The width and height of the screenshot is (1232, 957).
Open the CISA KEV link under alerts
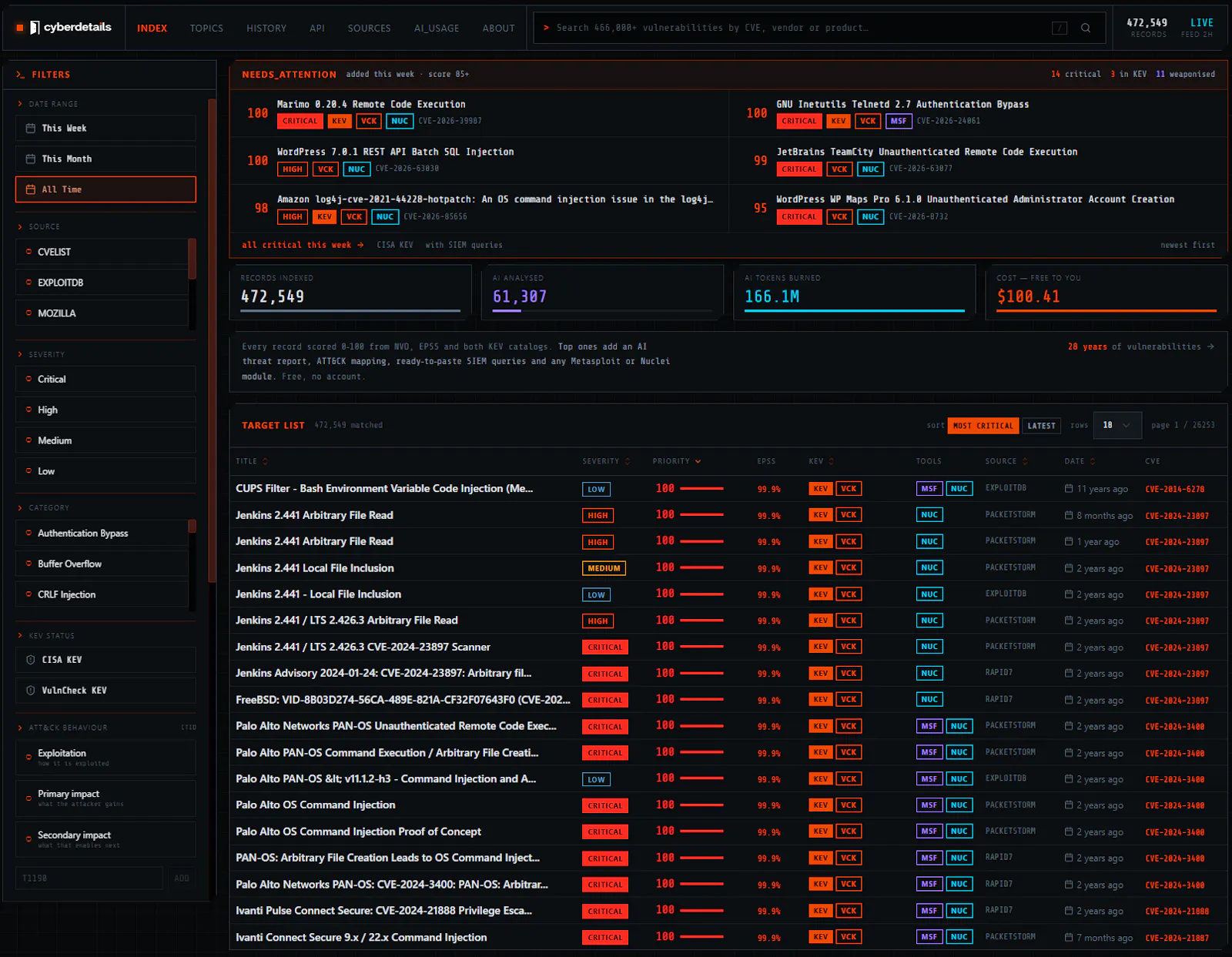click(x=395, y=245)
